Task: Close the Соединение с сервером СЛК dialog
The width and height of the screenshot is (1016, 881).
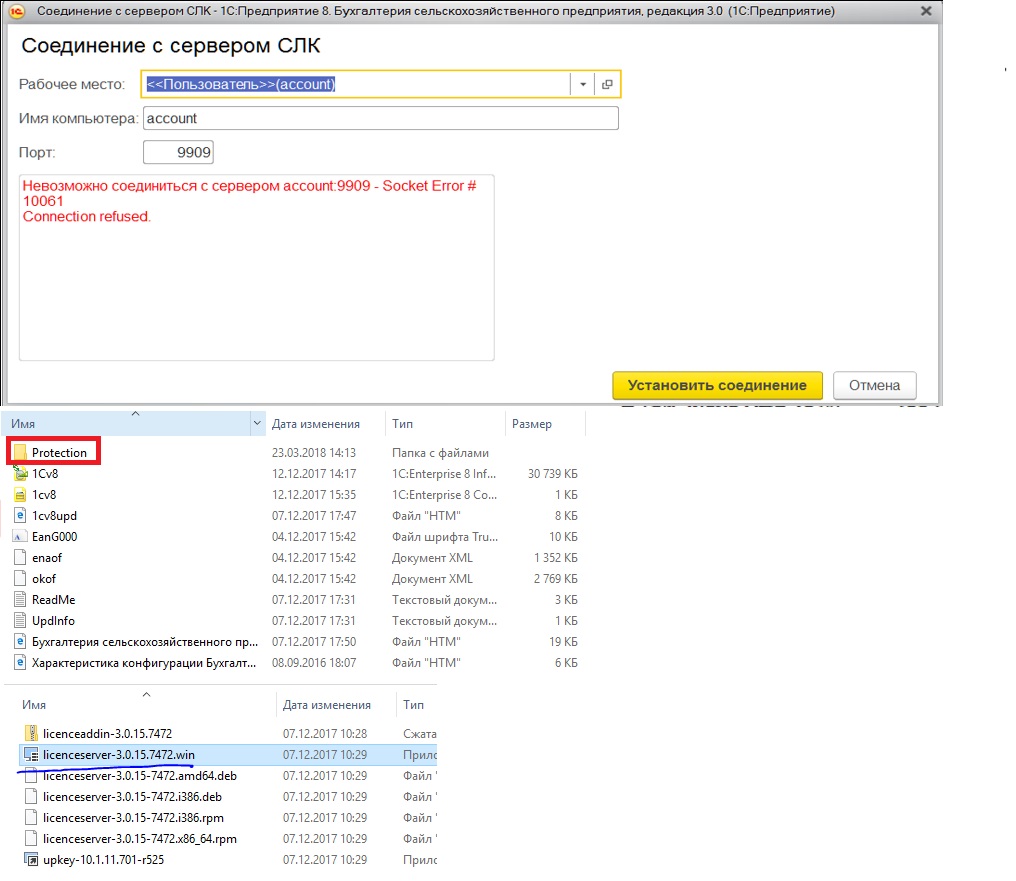Action: [x=927, y=11]
